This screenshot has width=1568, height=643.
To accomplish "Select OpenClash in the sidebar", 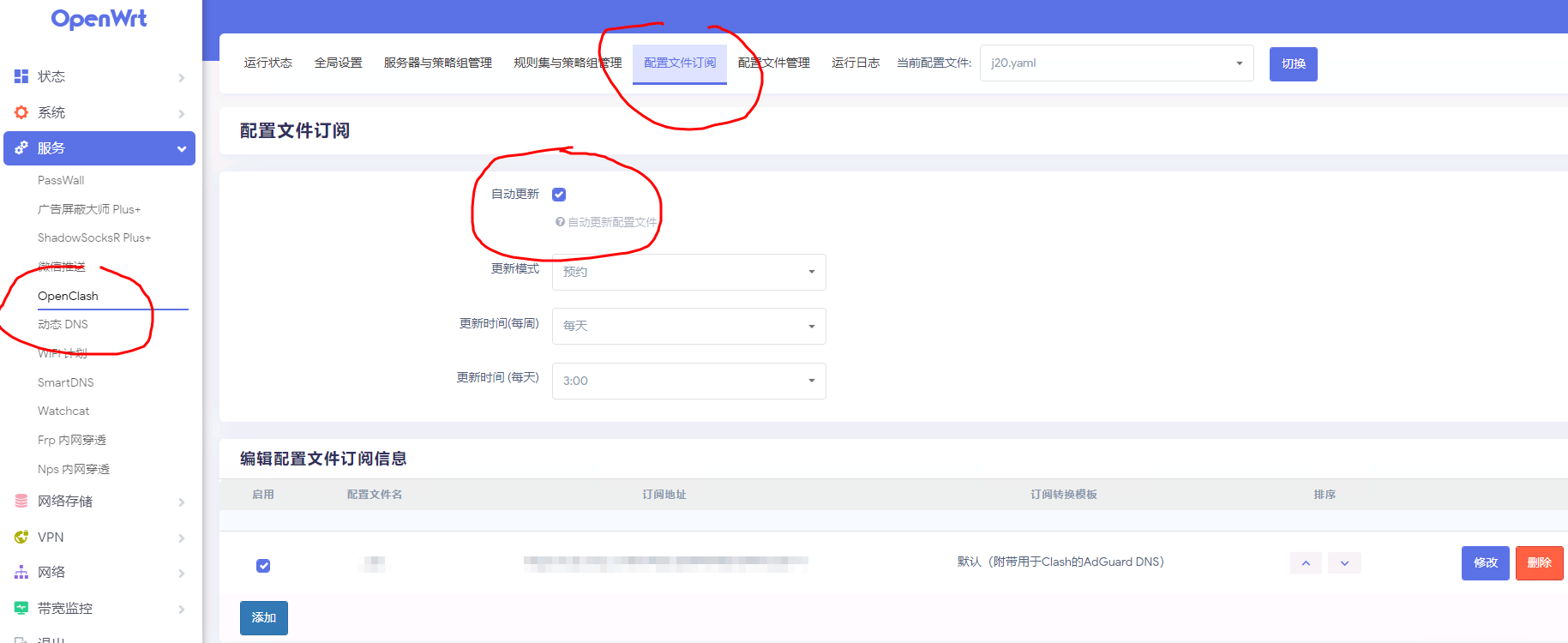I will pyautogui.click(x=68, y=296).
